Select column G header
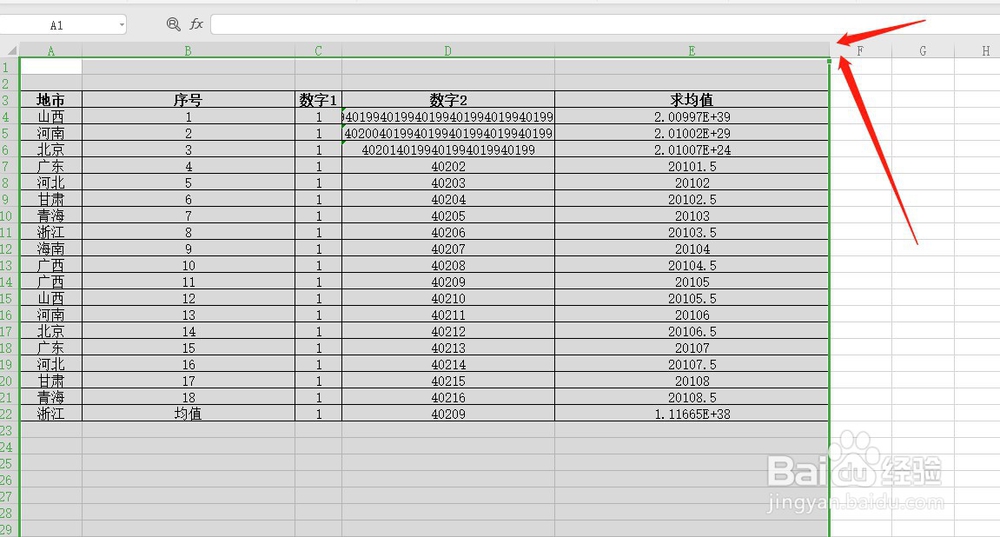The width and height of the screenshot is (1000, 537). (923, 50)
